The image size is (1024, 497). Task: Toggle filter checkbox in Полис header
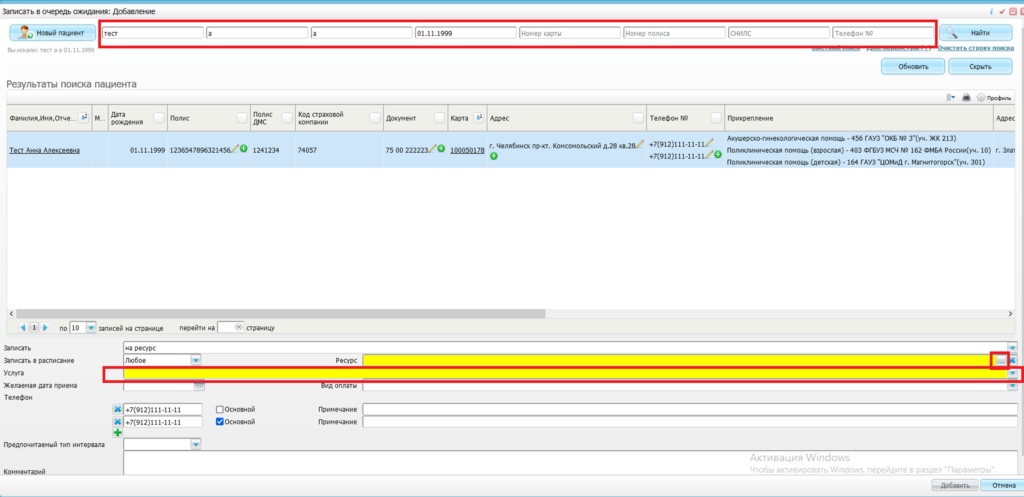(242, 118)
